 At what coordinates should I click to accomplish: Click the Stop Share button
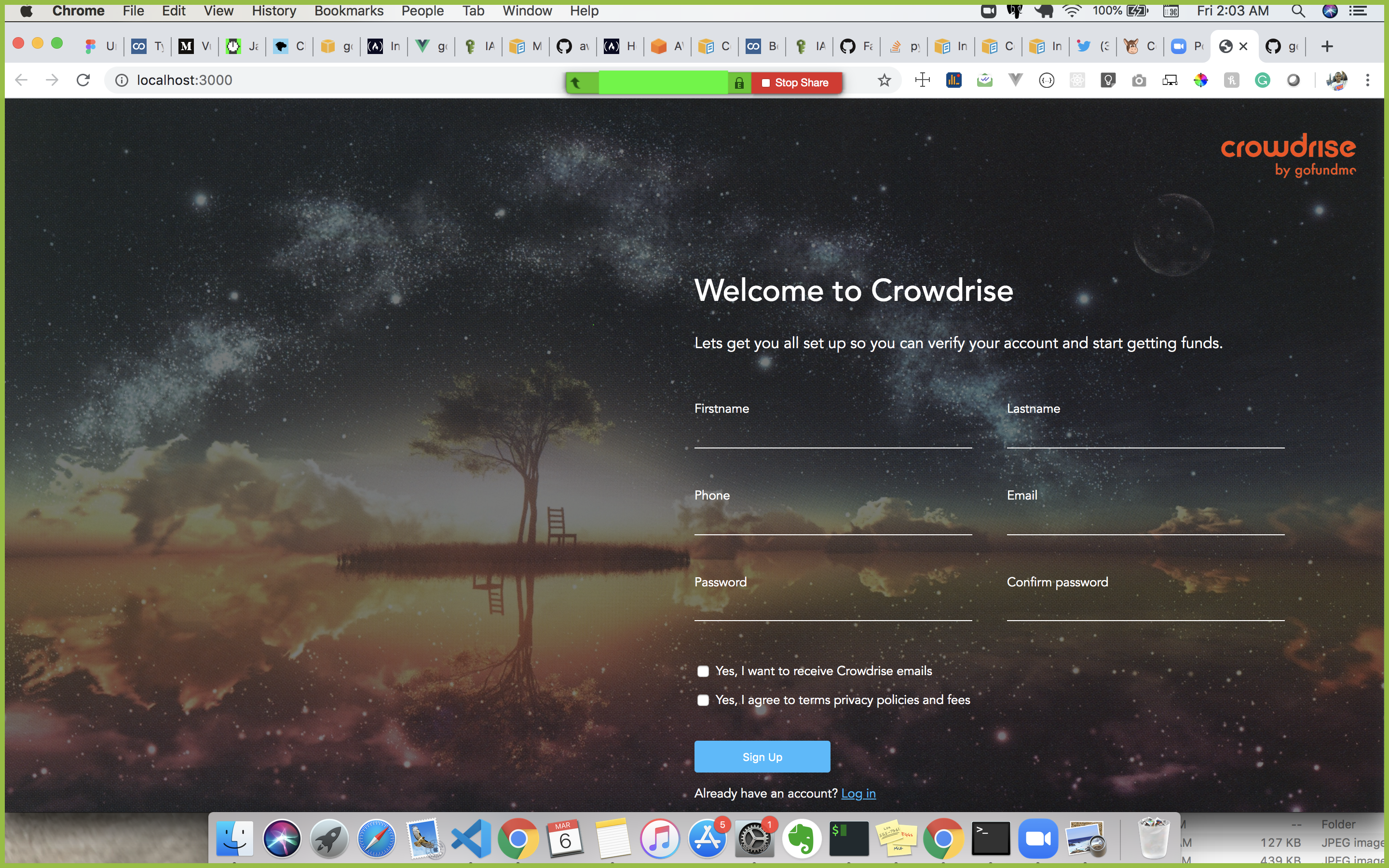coord(796,82)
